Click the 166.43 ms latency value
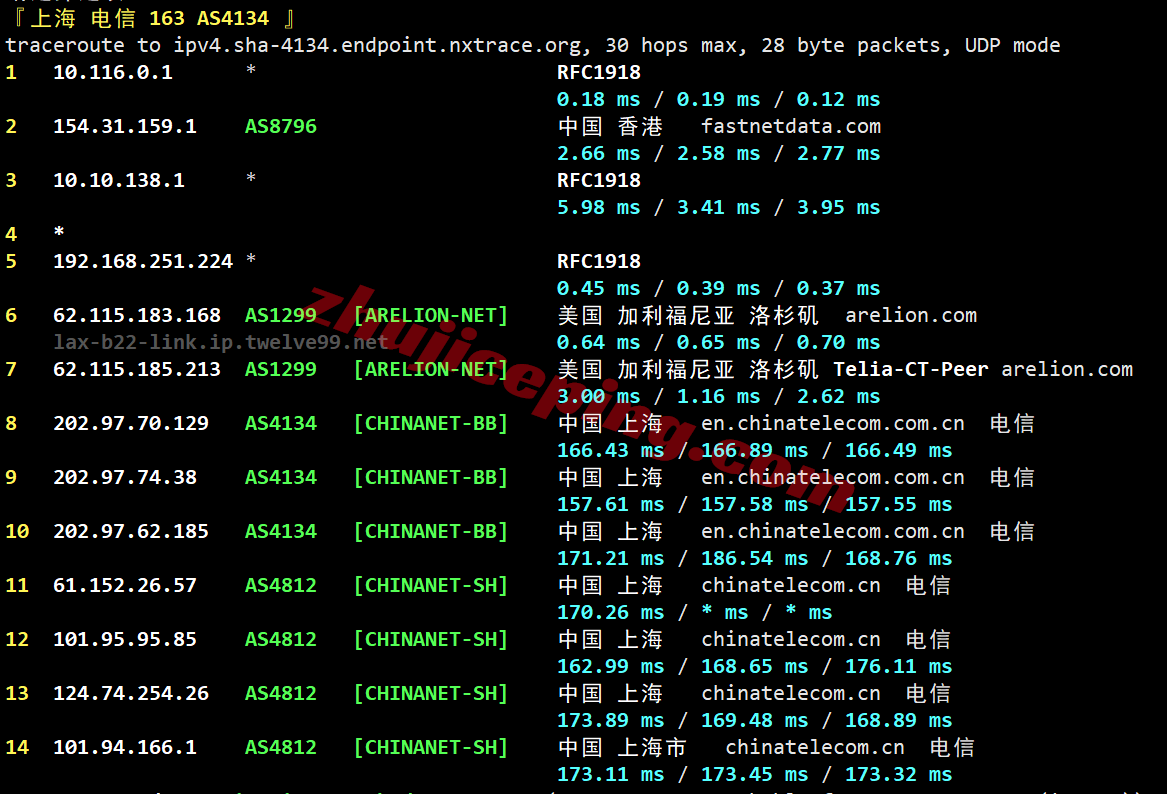The height and width of the screenshot is (794, 1167). tap(610, 450)
